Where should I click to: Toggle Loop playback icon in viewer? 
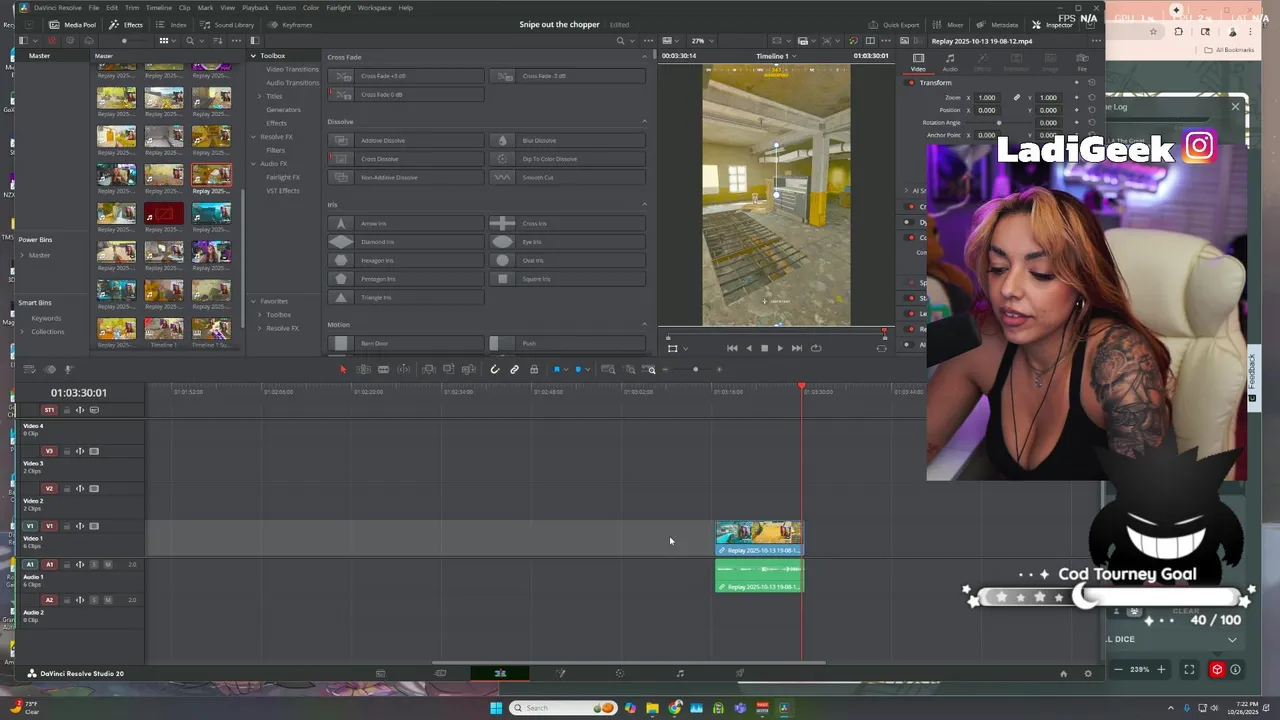click(x=816, y=348)
